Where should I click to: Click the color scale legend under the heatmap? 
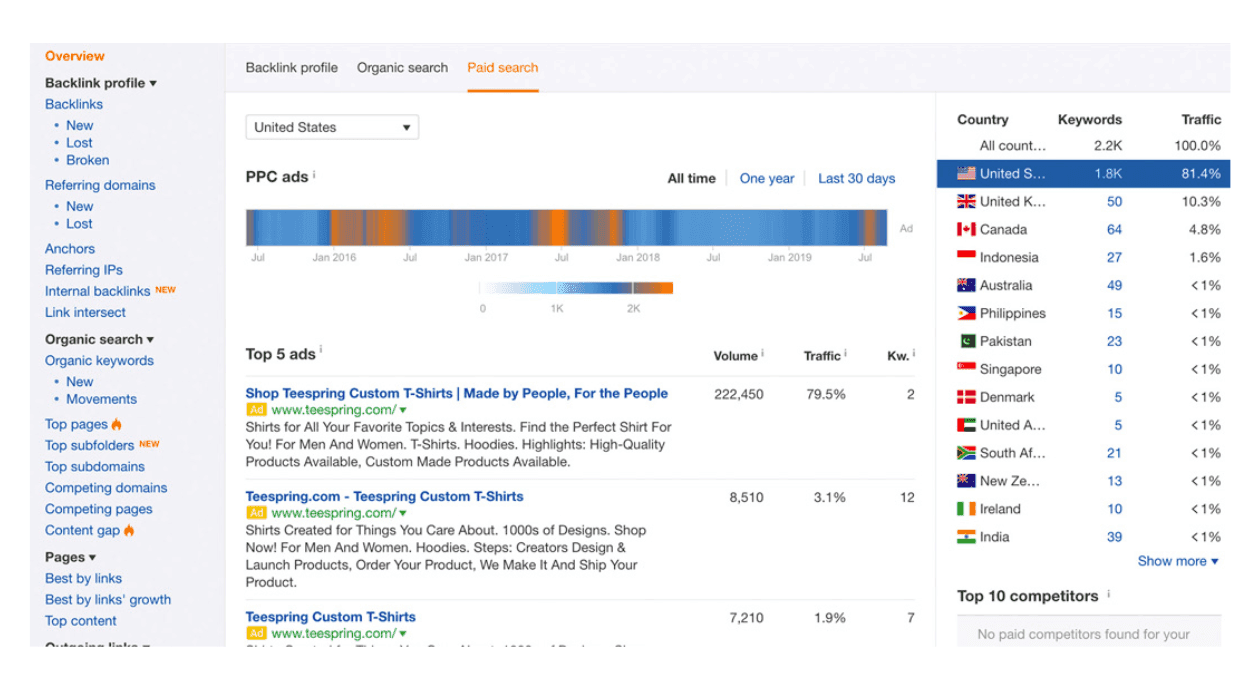(x=576, y=288)
